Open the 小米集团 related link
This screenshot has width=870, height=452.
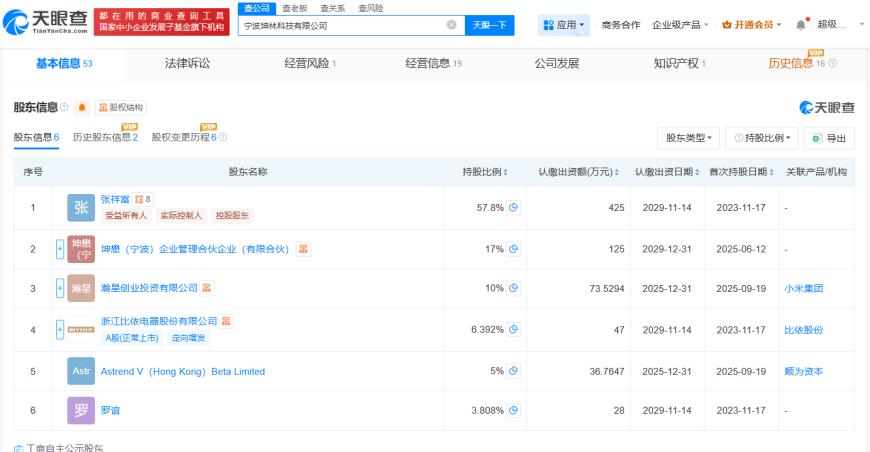pos(803,288)
